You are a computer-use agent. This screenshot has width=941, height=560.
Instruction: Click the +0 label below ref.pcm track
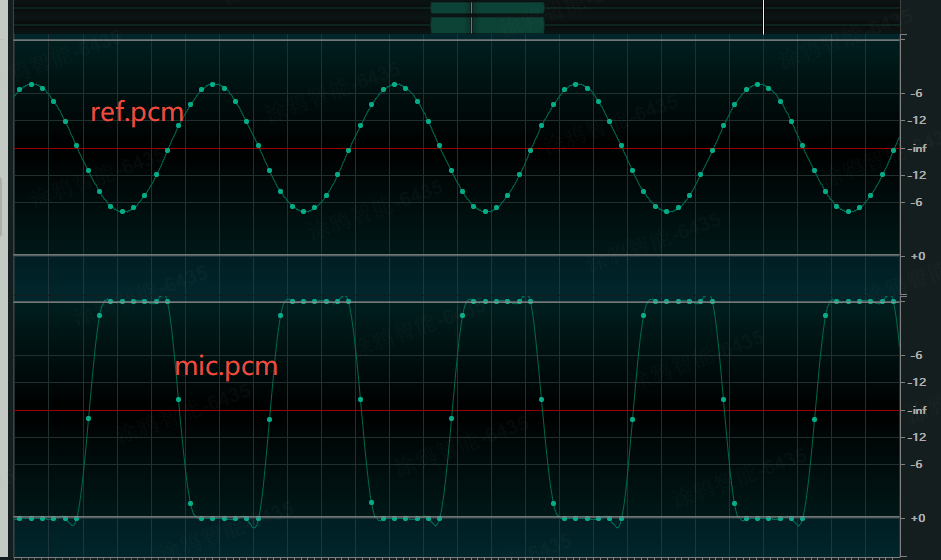point(917,256)
